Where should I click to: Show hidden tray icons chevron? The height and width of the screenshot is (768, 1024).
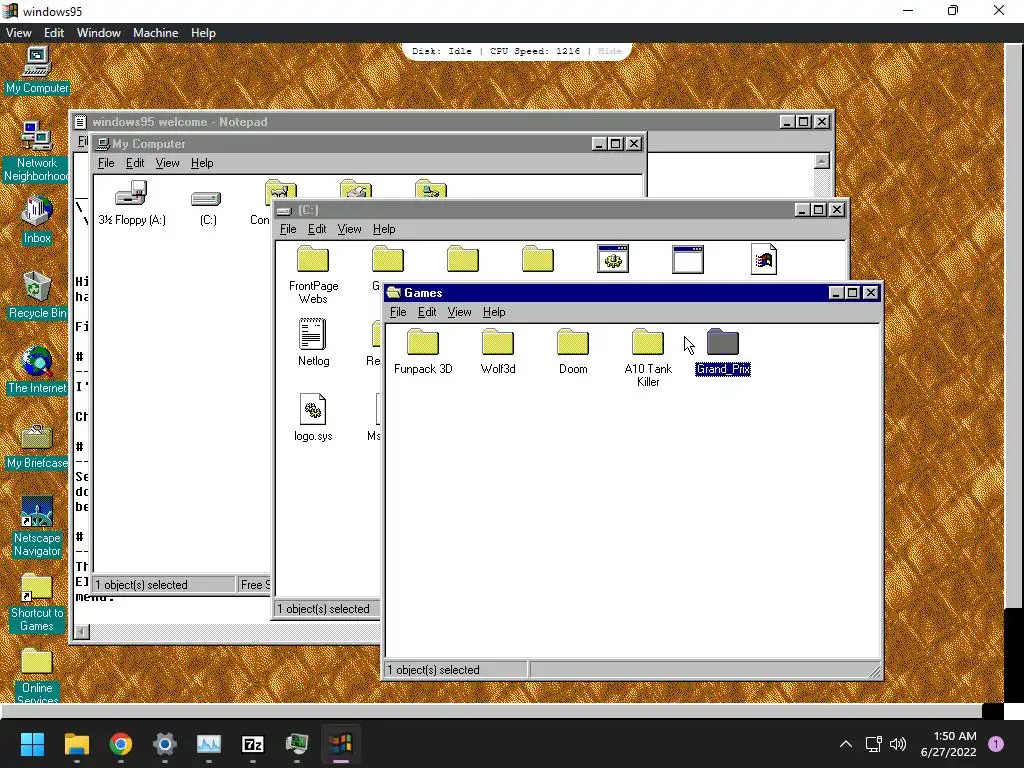click(846, 744)
